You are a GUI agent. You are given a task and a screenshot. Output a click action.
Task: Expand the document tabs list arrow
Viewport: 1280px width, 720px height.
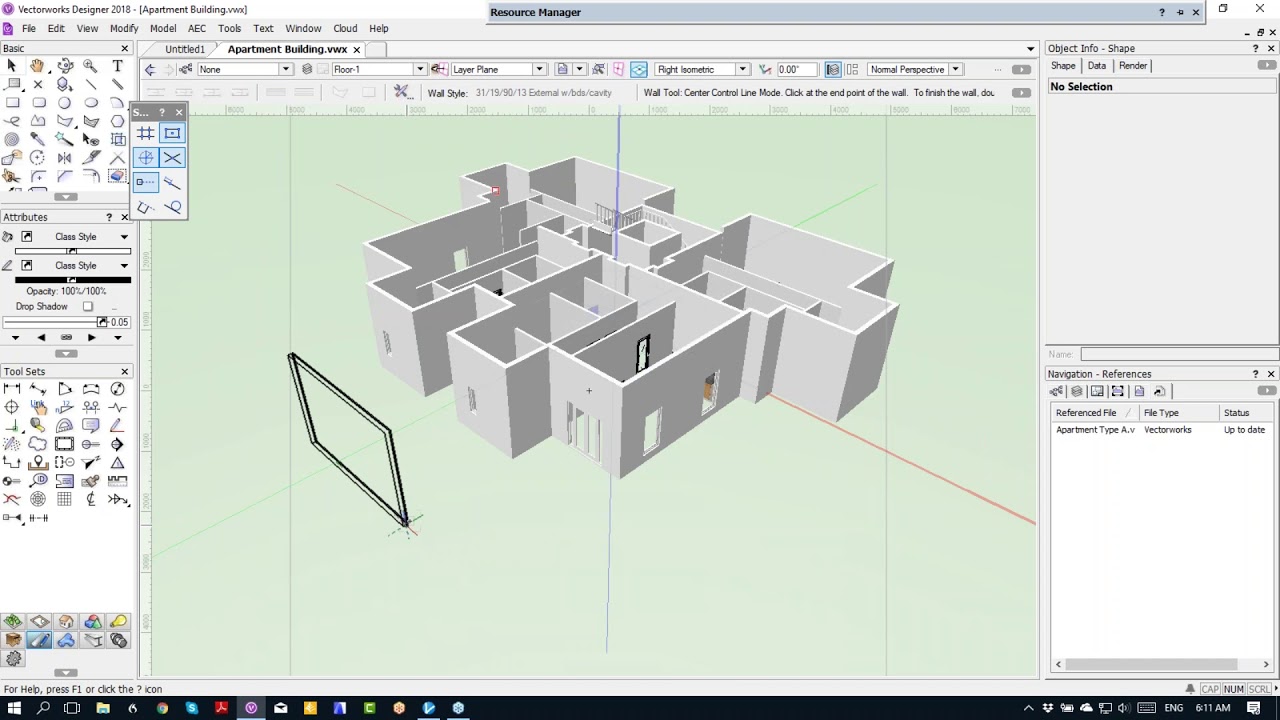tap(1030, 49)
